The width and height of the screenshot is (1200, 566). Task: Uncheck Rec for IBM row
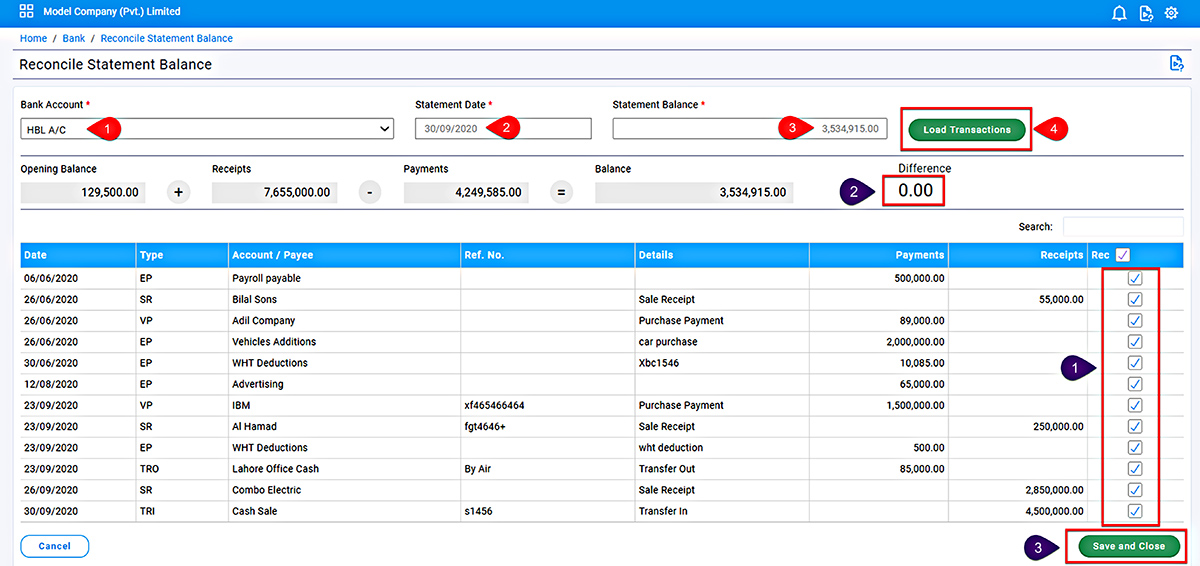1134,405
